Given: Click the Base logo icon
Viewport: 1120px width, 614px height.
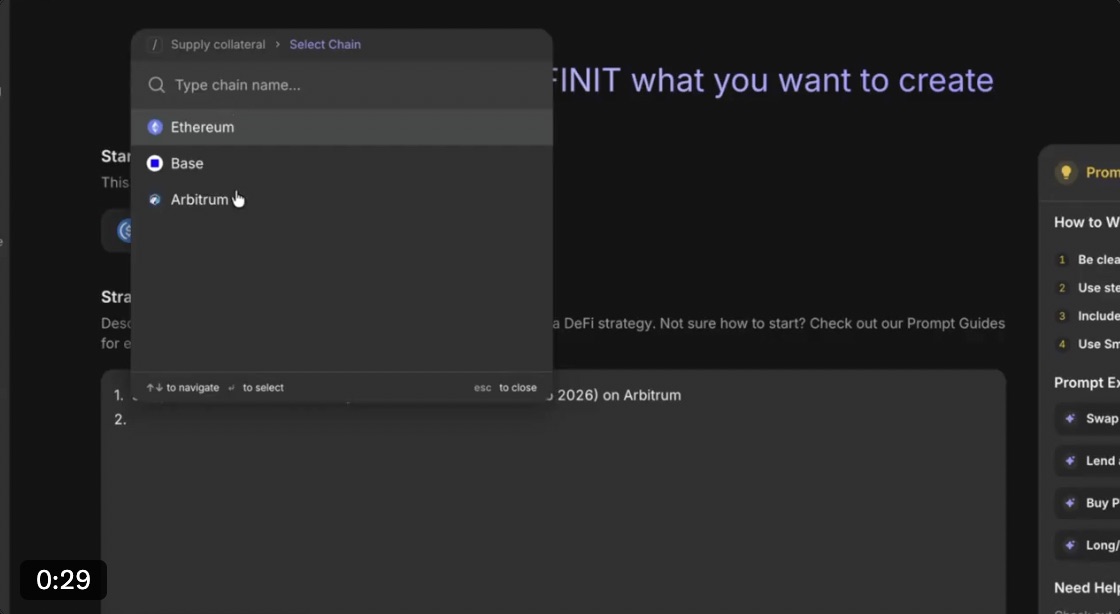Looking at the screenshot, I should click(x=155, y=163).
